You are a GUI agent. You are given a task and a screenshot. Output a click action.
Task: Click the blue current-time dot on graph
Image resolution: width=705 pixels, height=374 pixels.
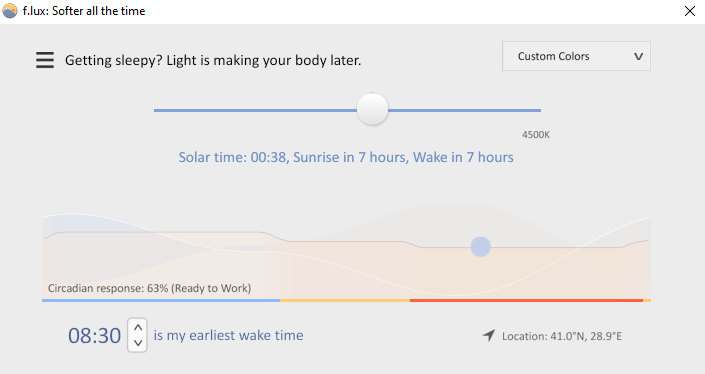point(481,247)
